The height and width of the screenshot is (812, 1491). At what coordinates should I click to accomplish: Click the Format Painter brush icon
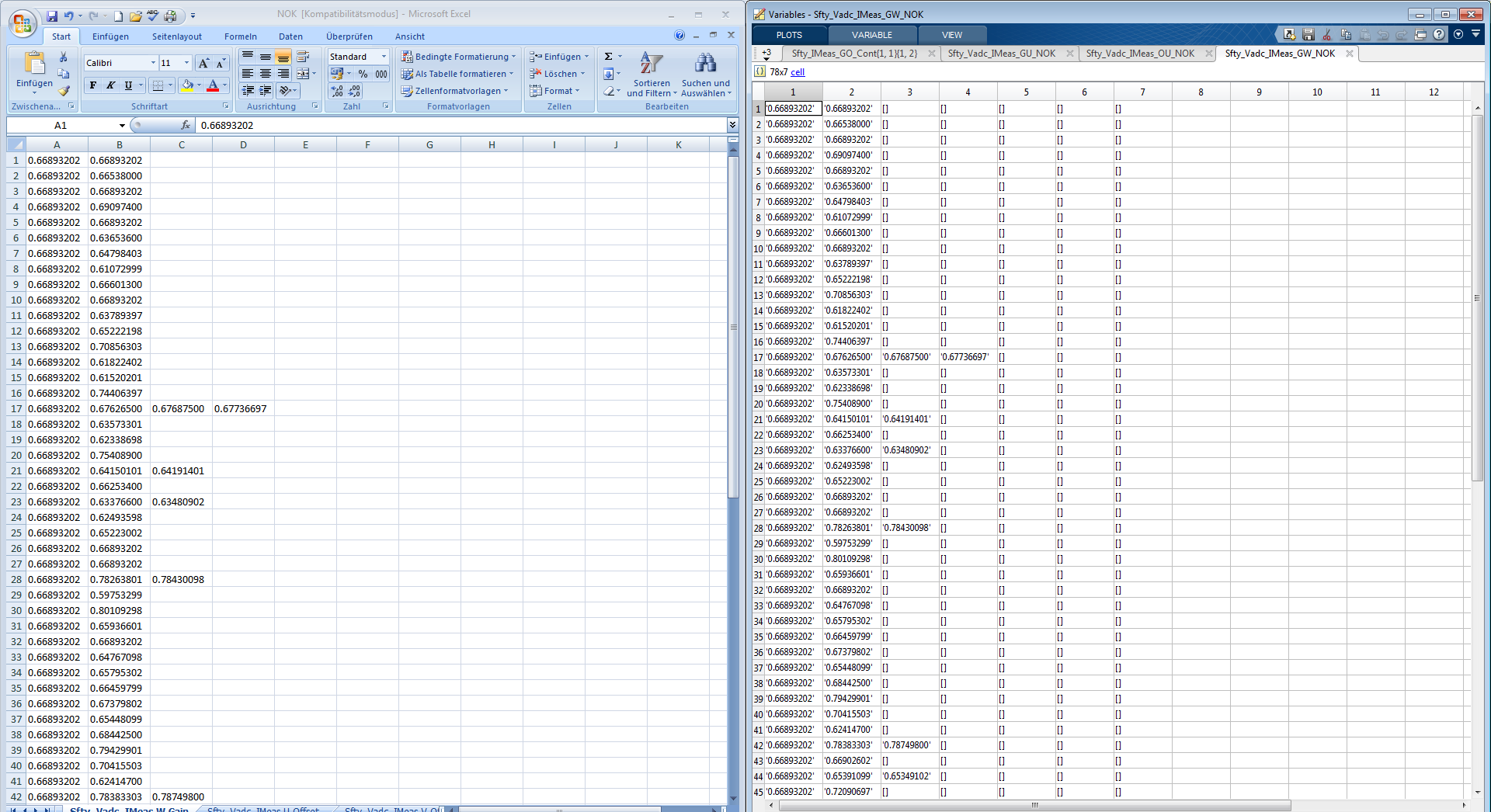pos(64,91)
